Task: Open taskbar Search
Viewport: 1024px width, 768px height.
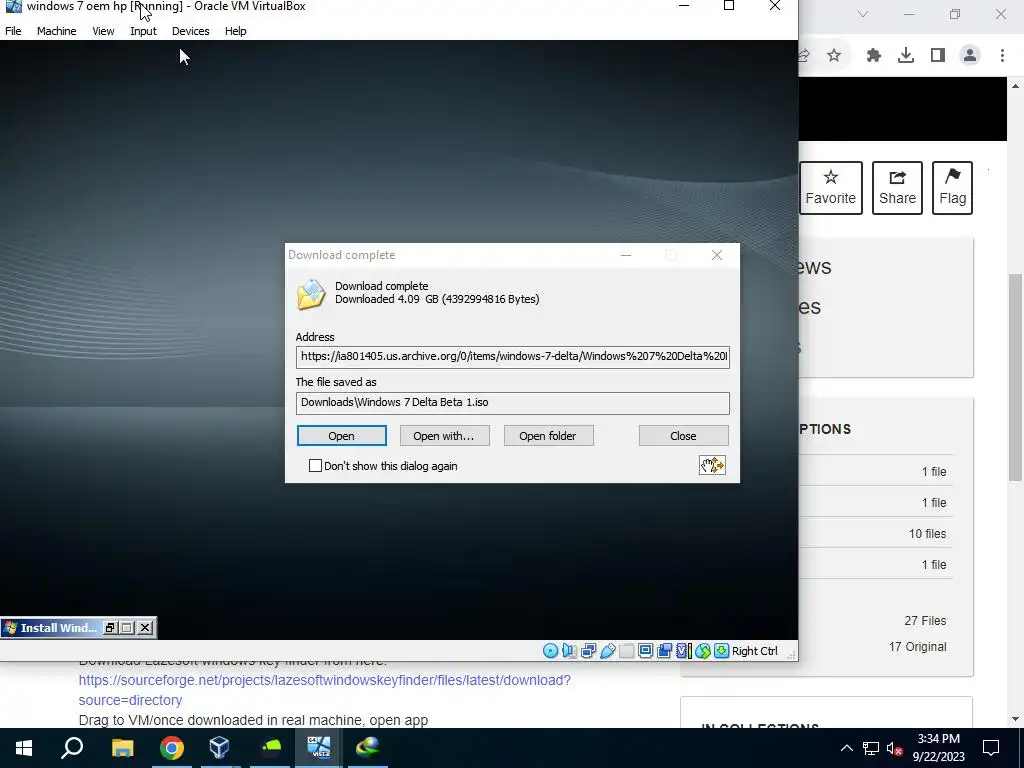Action: 72,748
